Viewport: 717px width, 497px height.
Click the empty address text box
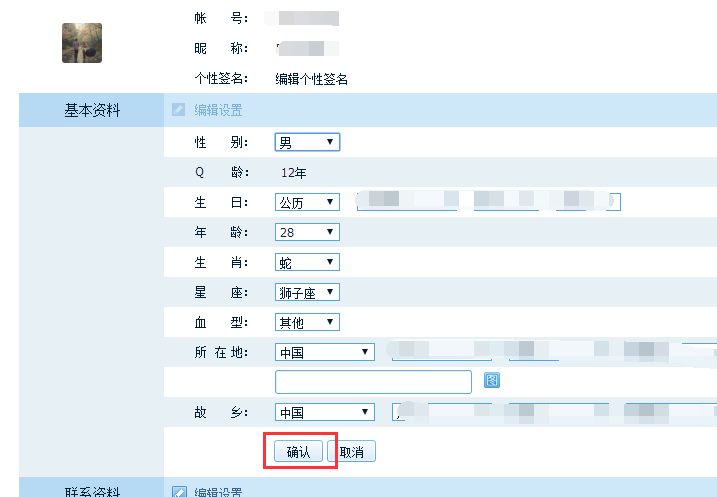pyautogui.click(x=373, y=382)
